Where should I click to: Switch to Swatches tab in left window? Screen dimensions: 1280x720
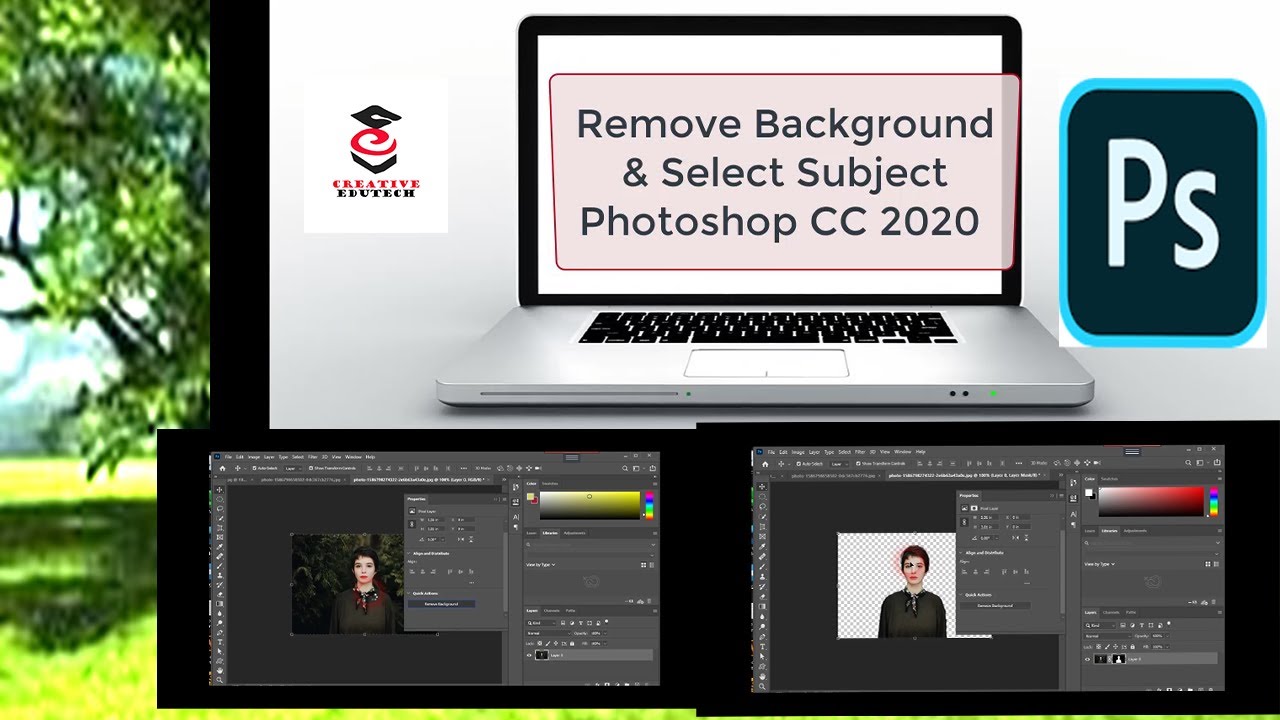pos(550,484)
